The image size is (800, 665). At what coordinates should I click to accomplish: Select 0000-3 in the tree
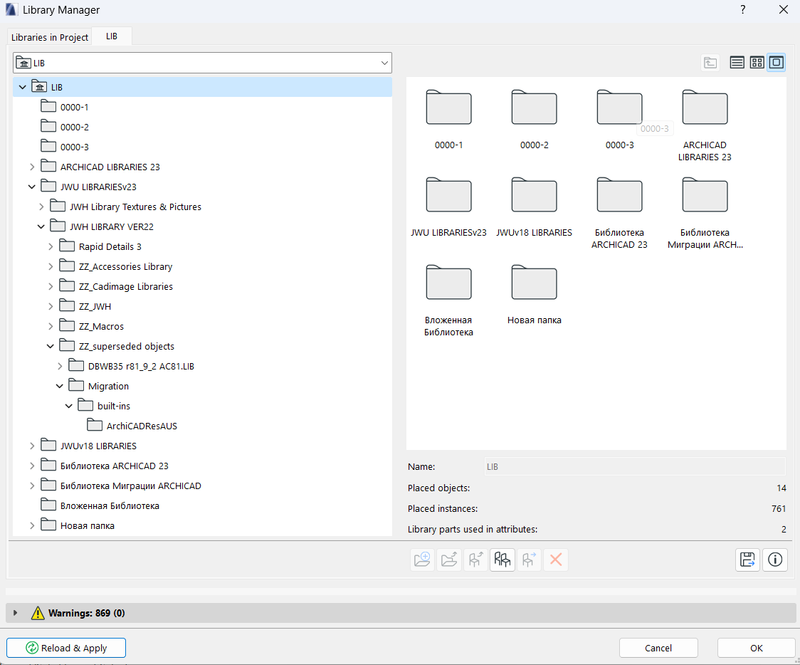click(x=74, y=147)
